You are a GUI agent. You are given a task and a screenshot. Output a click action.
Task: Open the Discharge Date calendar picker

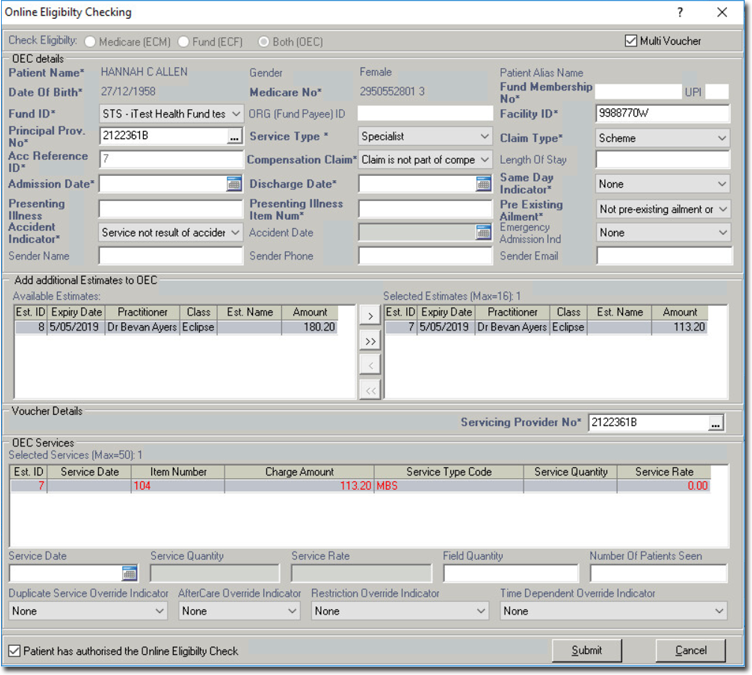click(x=484, y=184)
